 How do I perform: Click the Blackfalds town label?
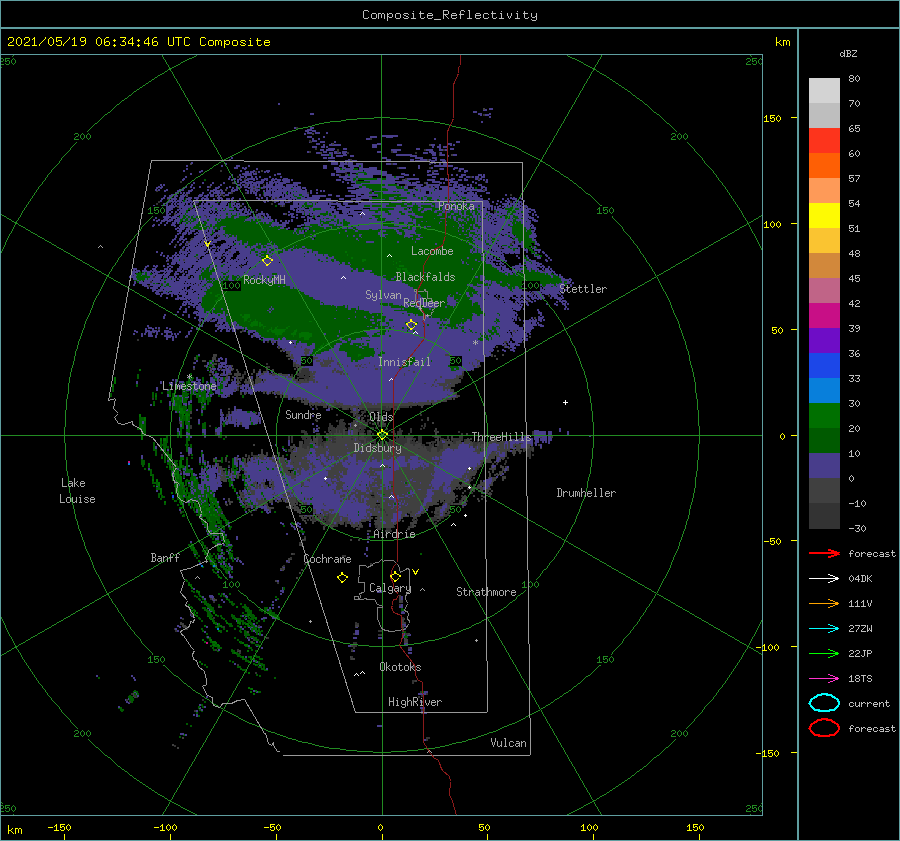425,277
